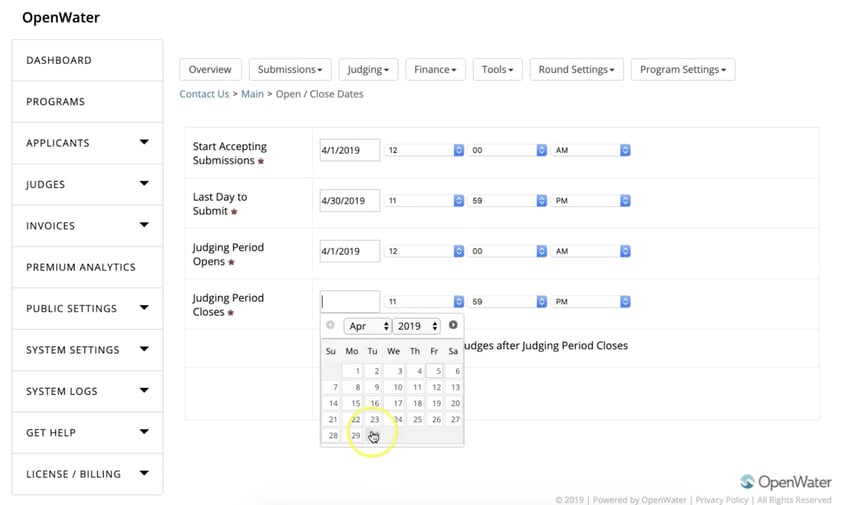
Task: Select April 29 in the calendar
Action: pyautogui.click(x=355, y=436)
